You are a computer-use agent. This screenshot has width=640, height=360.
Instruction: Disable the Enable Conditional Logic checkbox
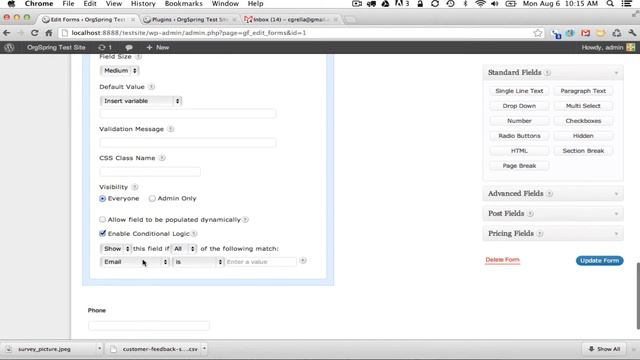tap(102, 233)
